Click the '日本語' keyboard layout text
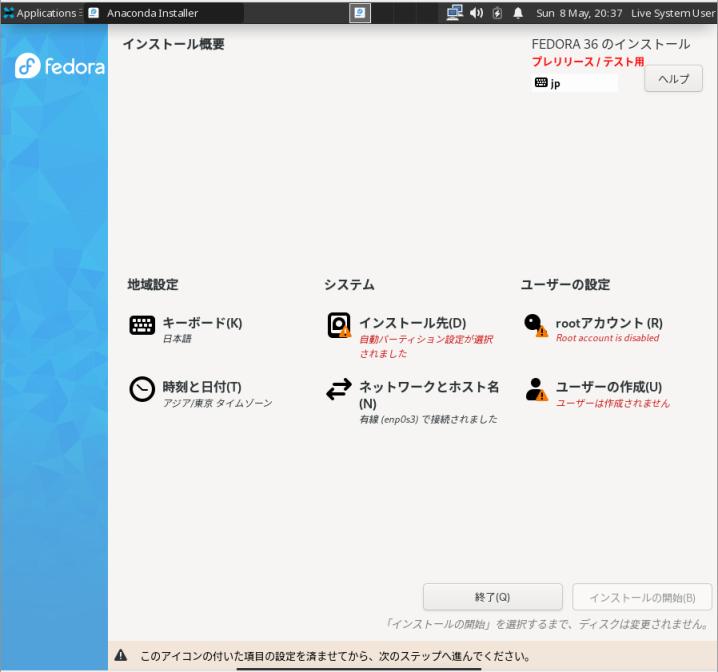The width and height of the screenshot is (718, 672). click(177, 338)
